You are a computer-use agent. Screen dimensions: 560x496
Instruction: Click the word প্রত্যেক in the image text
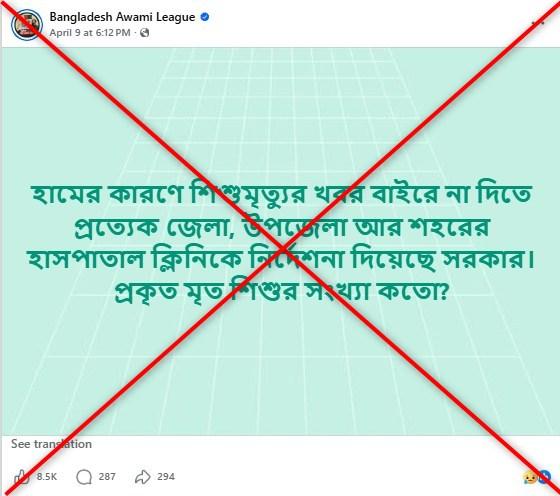(116, 228)
